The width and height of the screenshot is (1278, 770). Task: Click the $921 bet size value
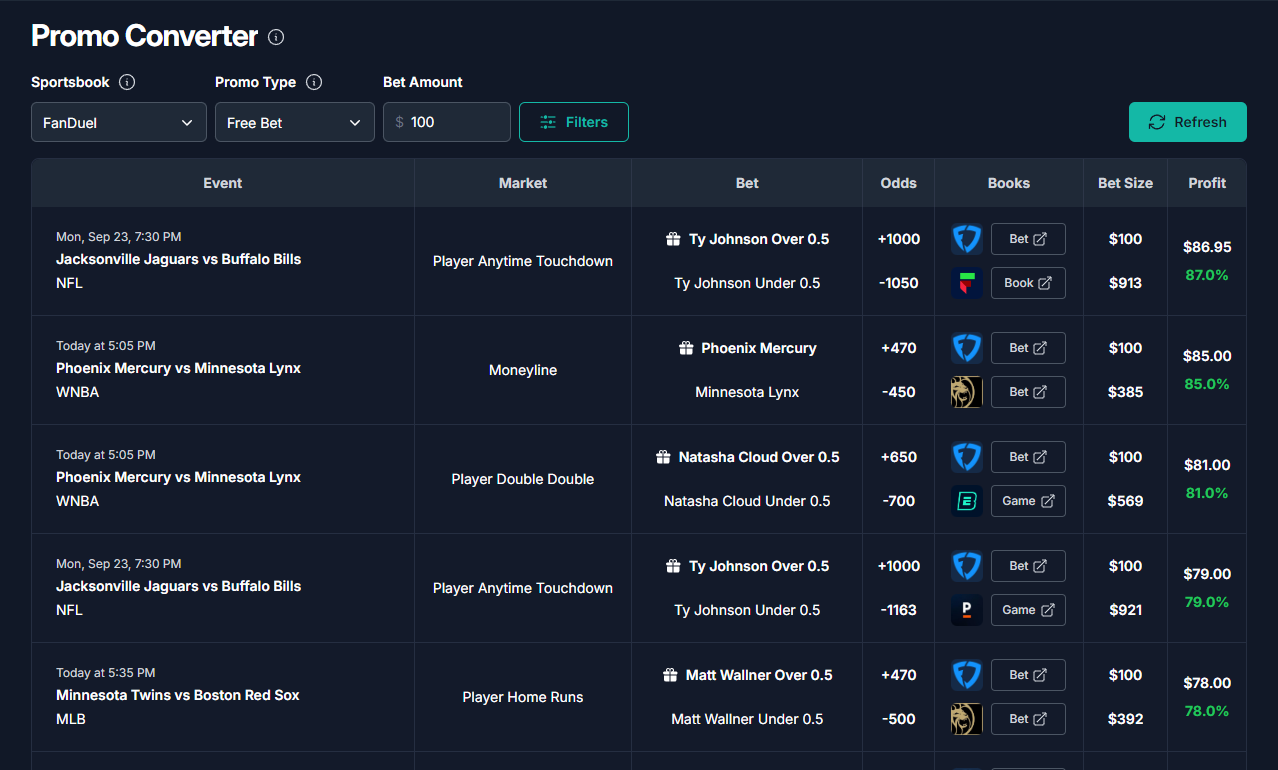point(1126,610)
